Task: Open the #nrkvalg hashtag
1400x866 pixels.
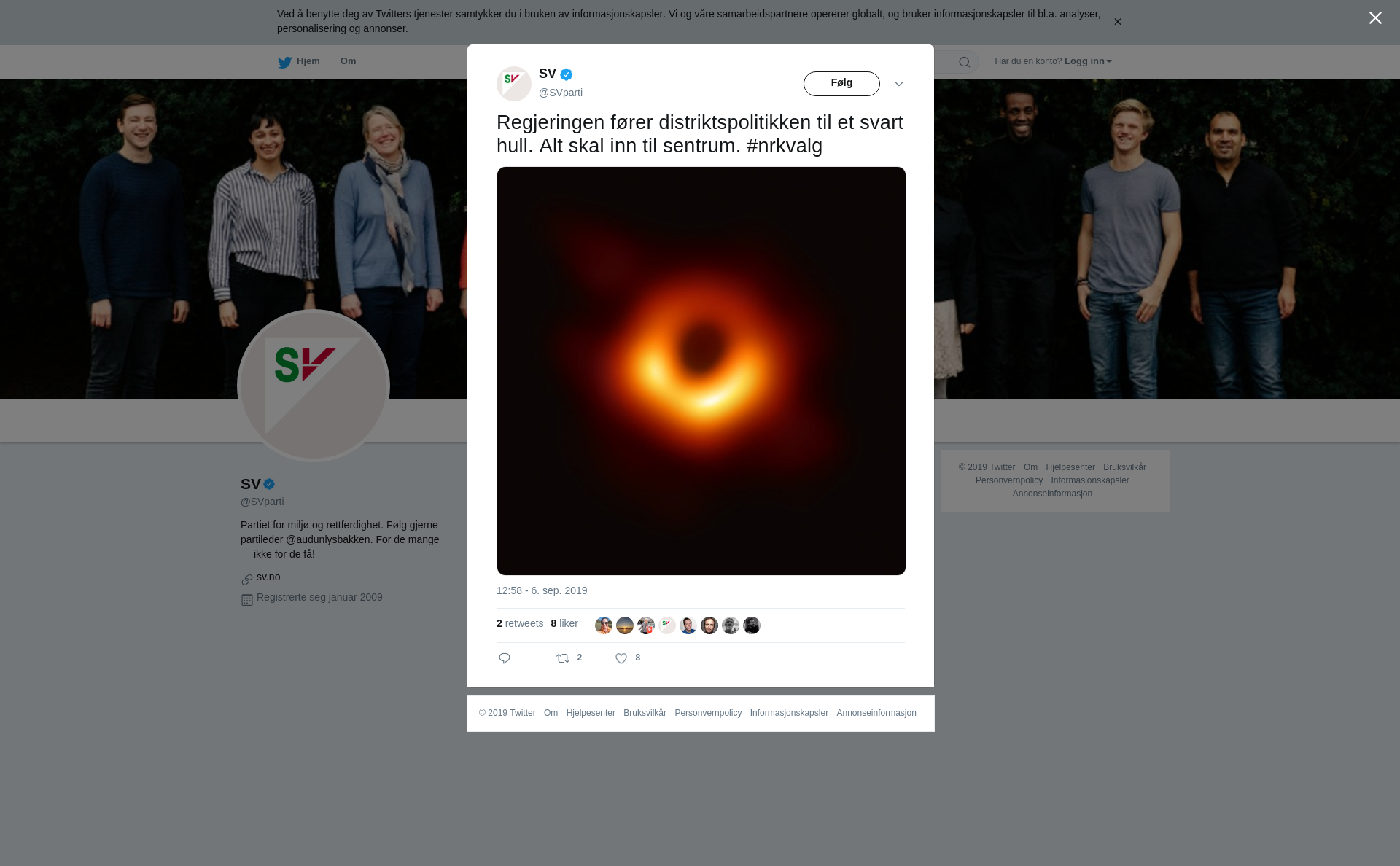Action: (785, 146)
